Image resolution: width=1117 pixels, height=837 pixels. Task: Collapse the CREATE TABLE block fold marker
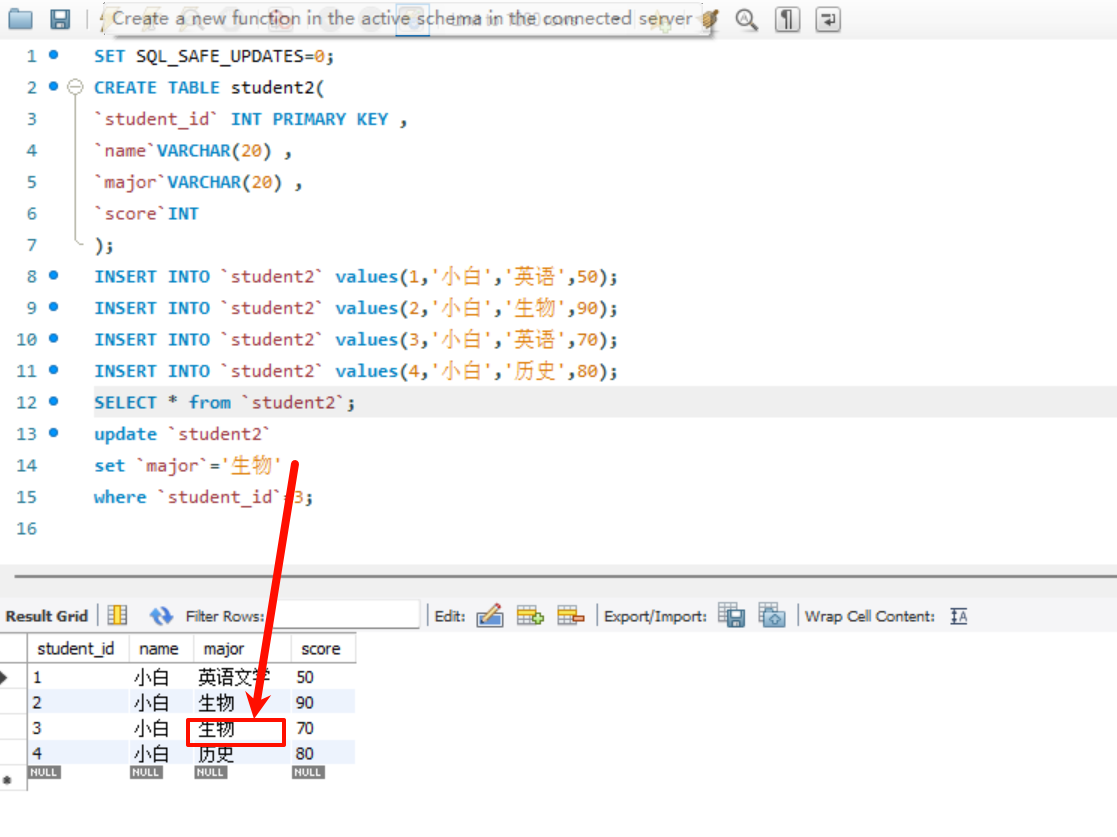pyautogui.click(x=75, y=88)
